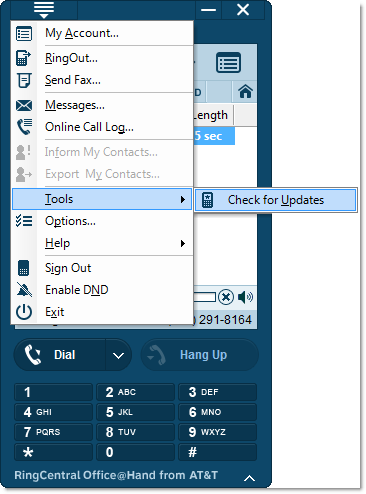Click the Enable DND muted bell icon

[x=24, y=290]
